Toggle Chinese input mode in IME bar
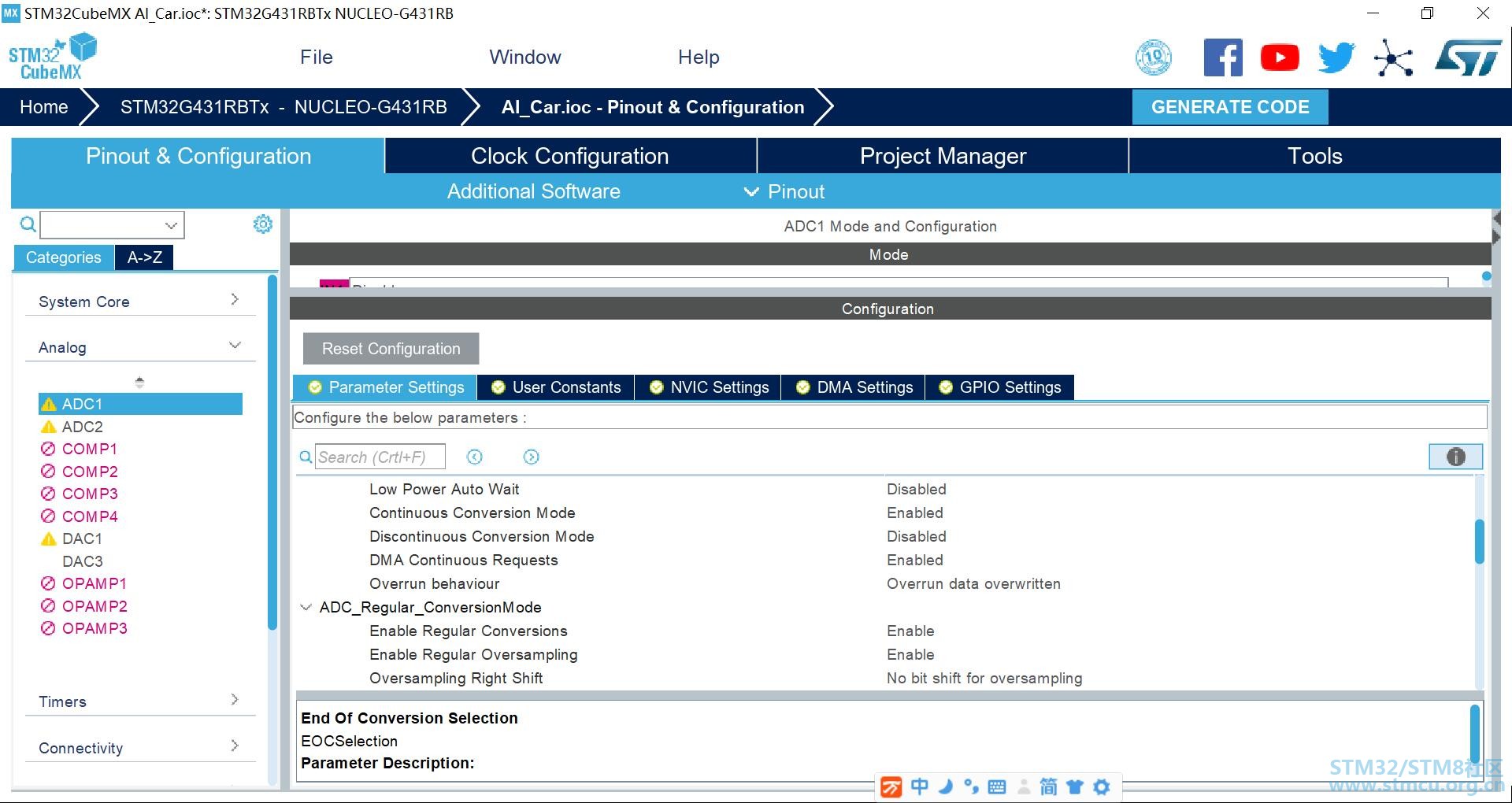This screenshot has height=803, width=1512. point(920,786)
